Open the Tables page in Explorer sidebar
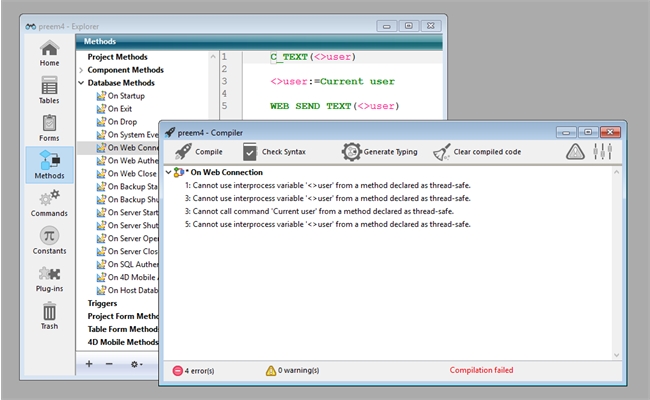Viewport: 650px width, 400px height. pos(49,92)
